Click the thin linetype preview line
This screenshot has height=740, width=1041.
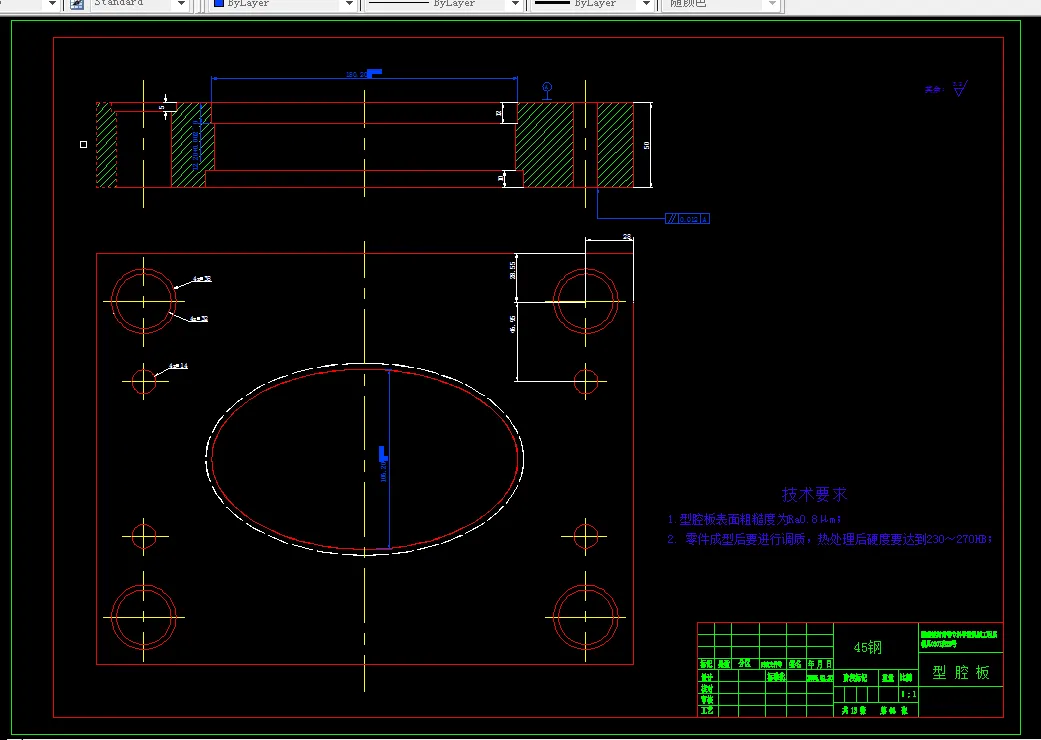[x=399, y=3]
